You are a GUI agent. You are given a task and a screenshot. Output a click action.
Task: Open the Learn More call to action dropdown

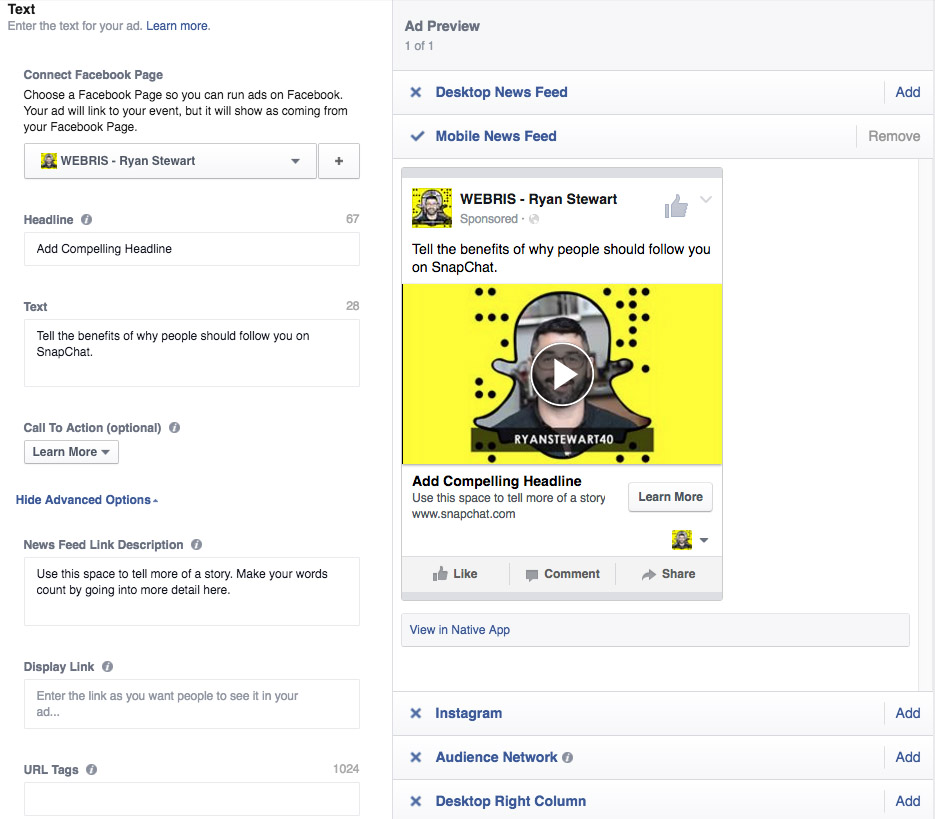pos(71,452)
